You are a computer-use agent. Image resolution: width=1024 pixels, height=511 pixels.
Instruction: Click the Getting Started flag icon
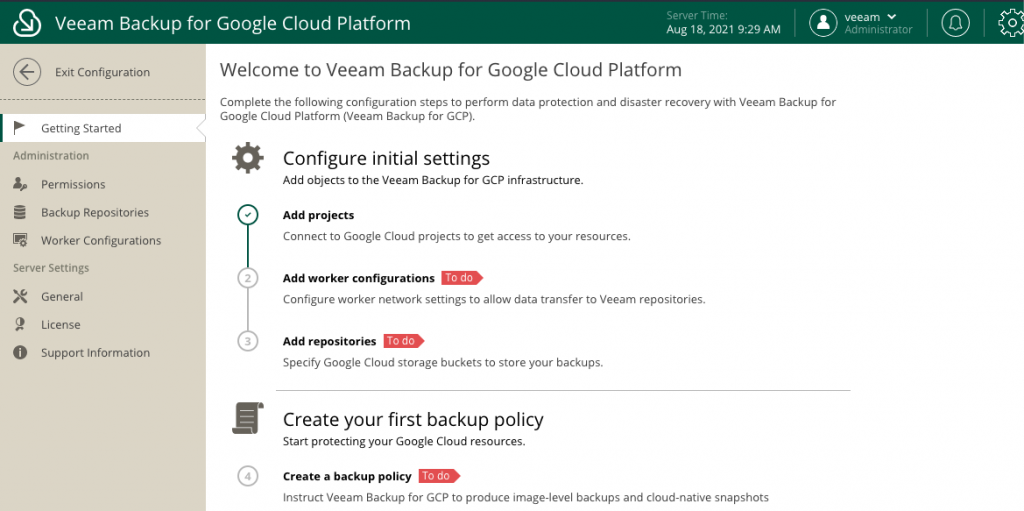pos(20,127)
